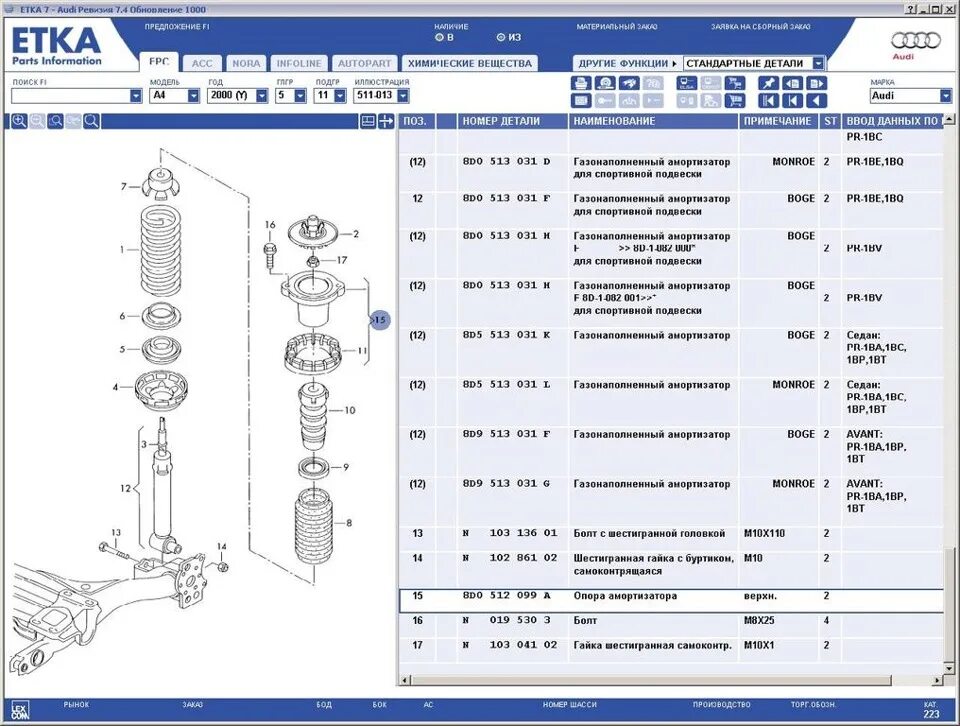960x726 pixels.
Task: Switch to the ACC tab
Action: point(202,63)
